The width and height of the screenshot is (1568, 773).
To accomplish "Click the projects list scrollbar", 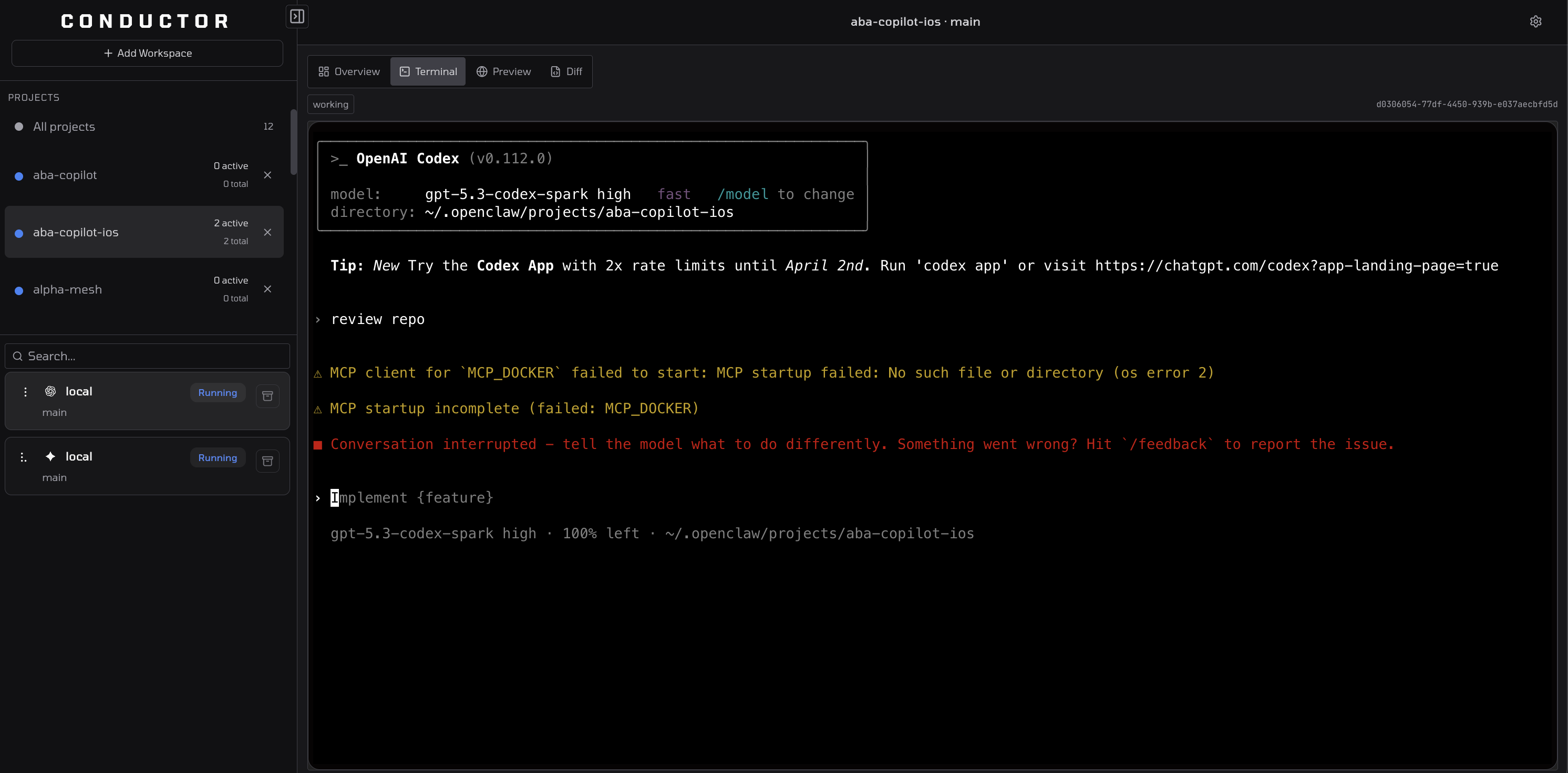I will click(x=293, y=143).
